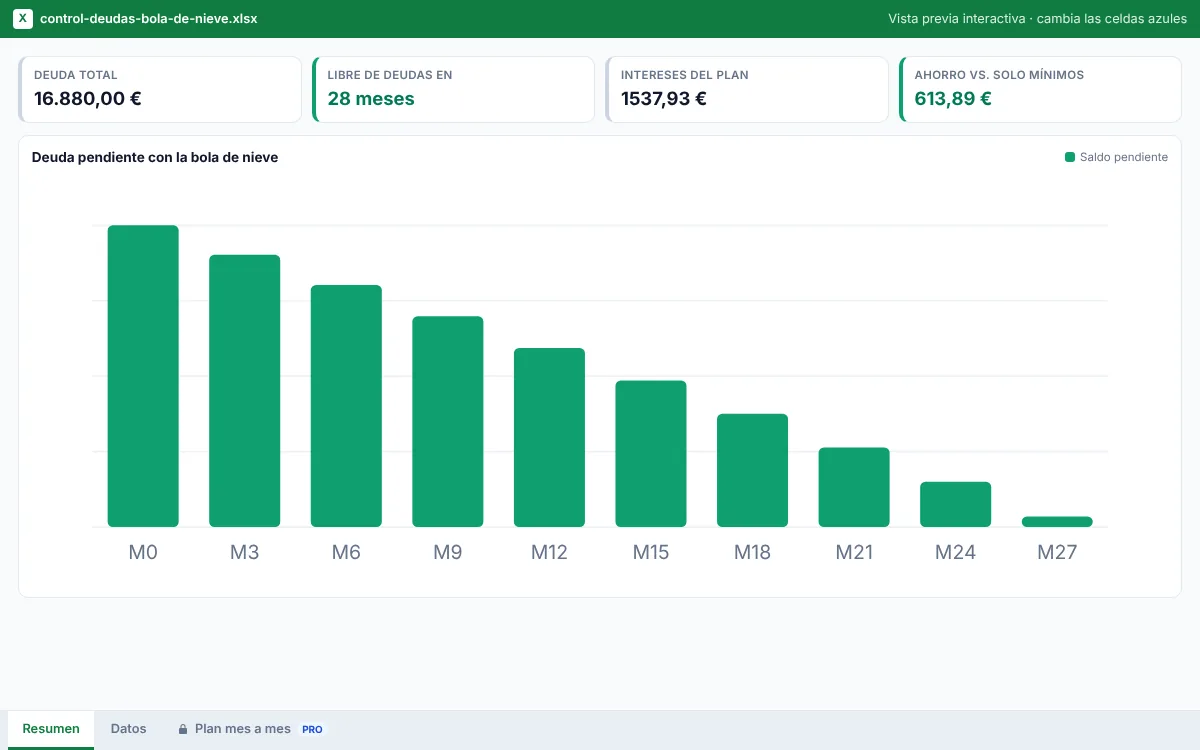Click the lock icon beside Plan mes a mes
Screen dimensions: 1200x750
tap(183, 729)
